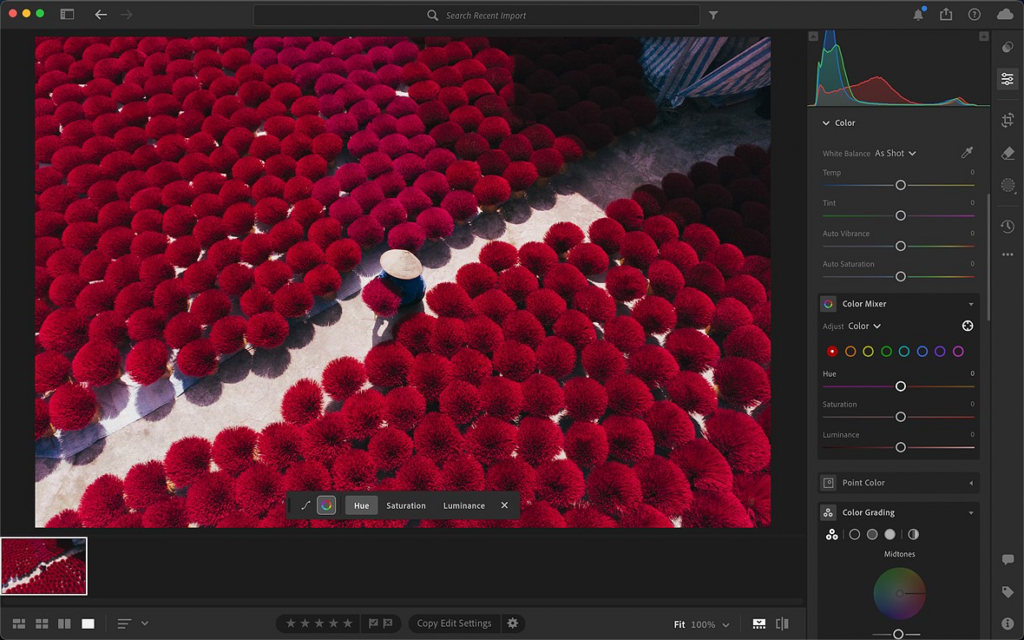1024x640 pixels.
Task: Select Midtones color grading circle
Action: 872,534
